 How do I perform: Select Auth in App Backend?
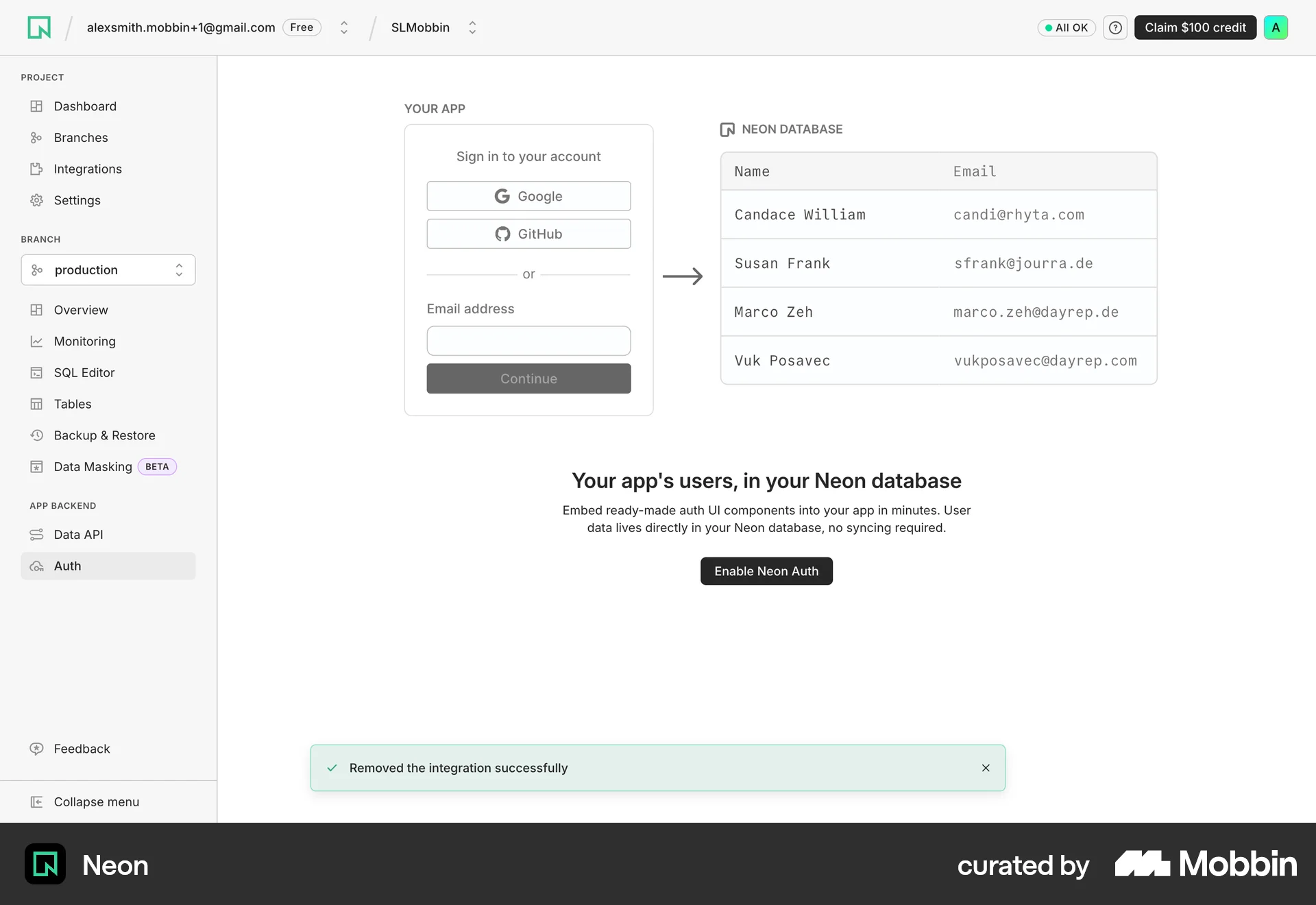coord(108,566)
